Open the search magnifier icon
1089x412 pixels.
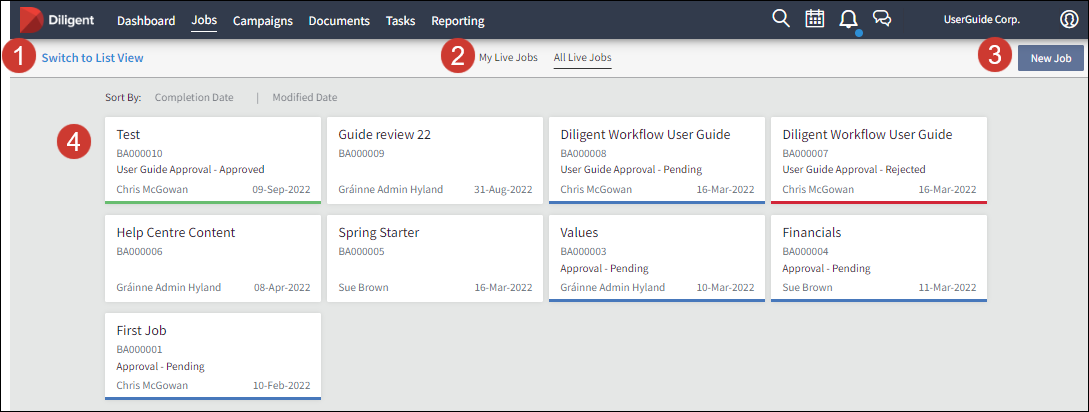(x=781, y=19)
